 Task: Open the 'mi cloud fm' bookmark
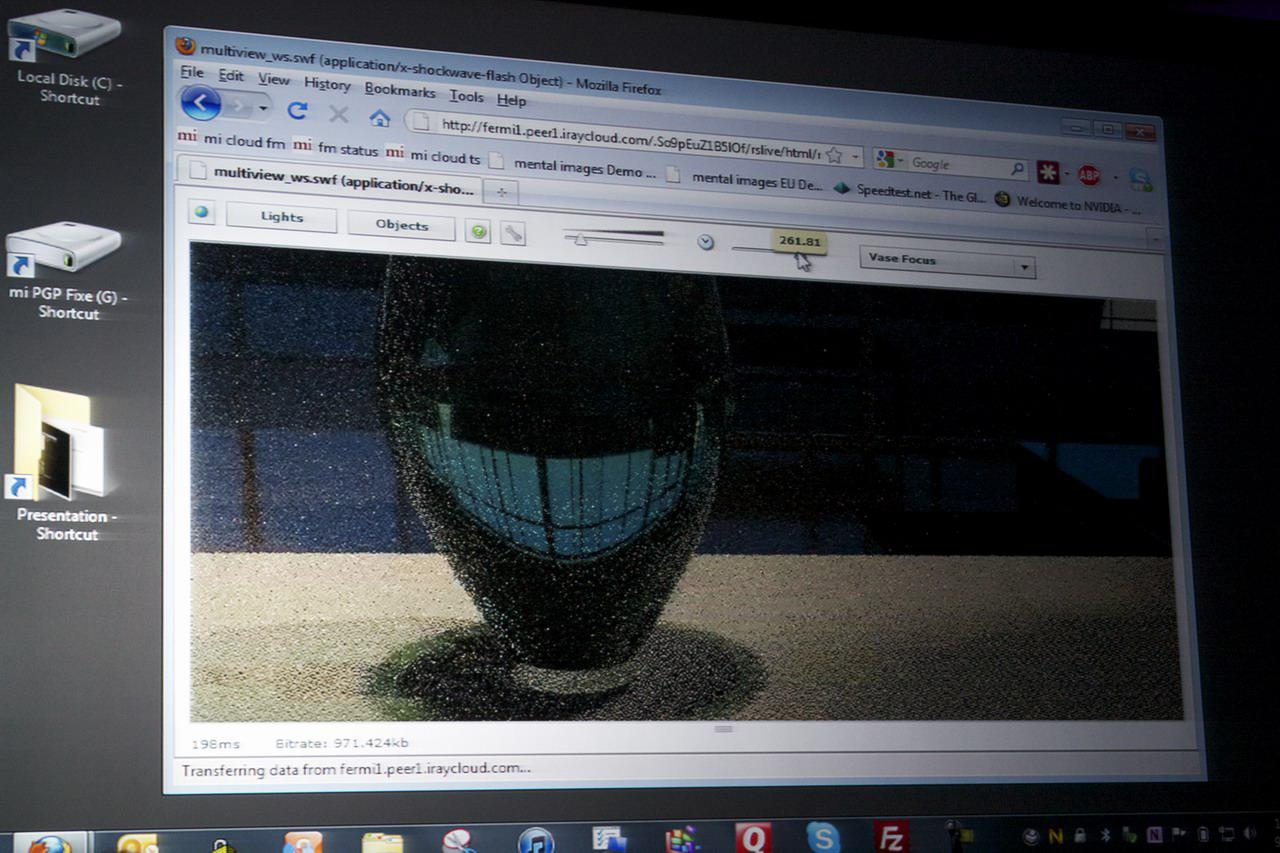coord(232,140)
